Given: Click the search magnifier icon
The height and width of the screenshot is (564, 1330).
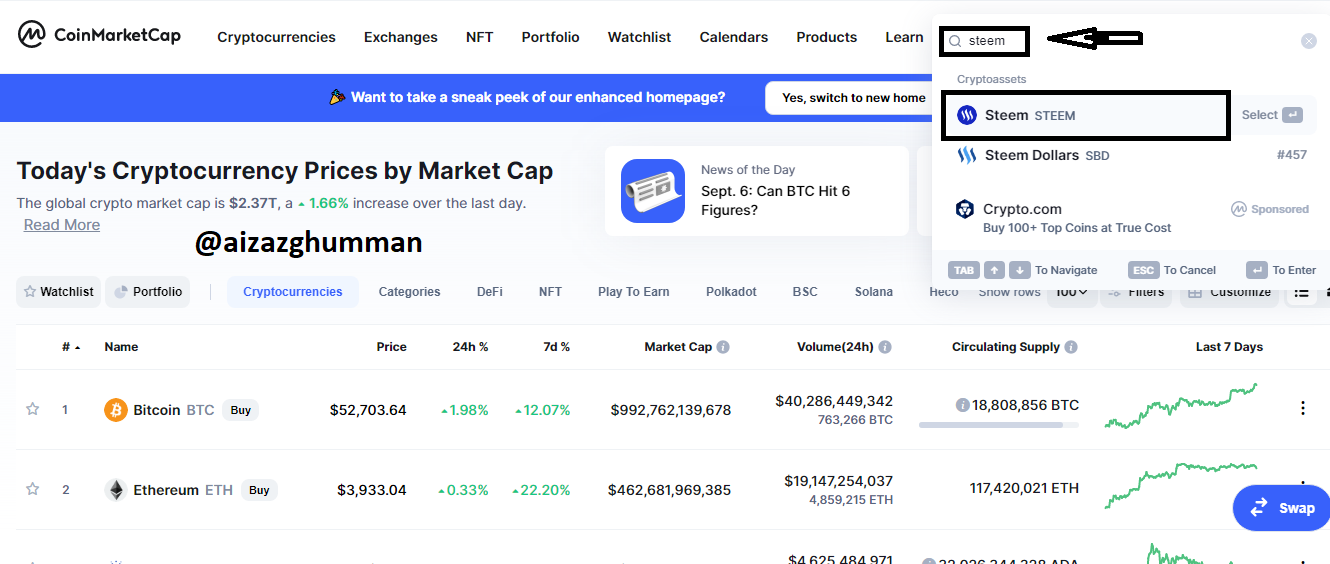Looking at the screenshot, I should pyautogui.click(x=955, y=41).
